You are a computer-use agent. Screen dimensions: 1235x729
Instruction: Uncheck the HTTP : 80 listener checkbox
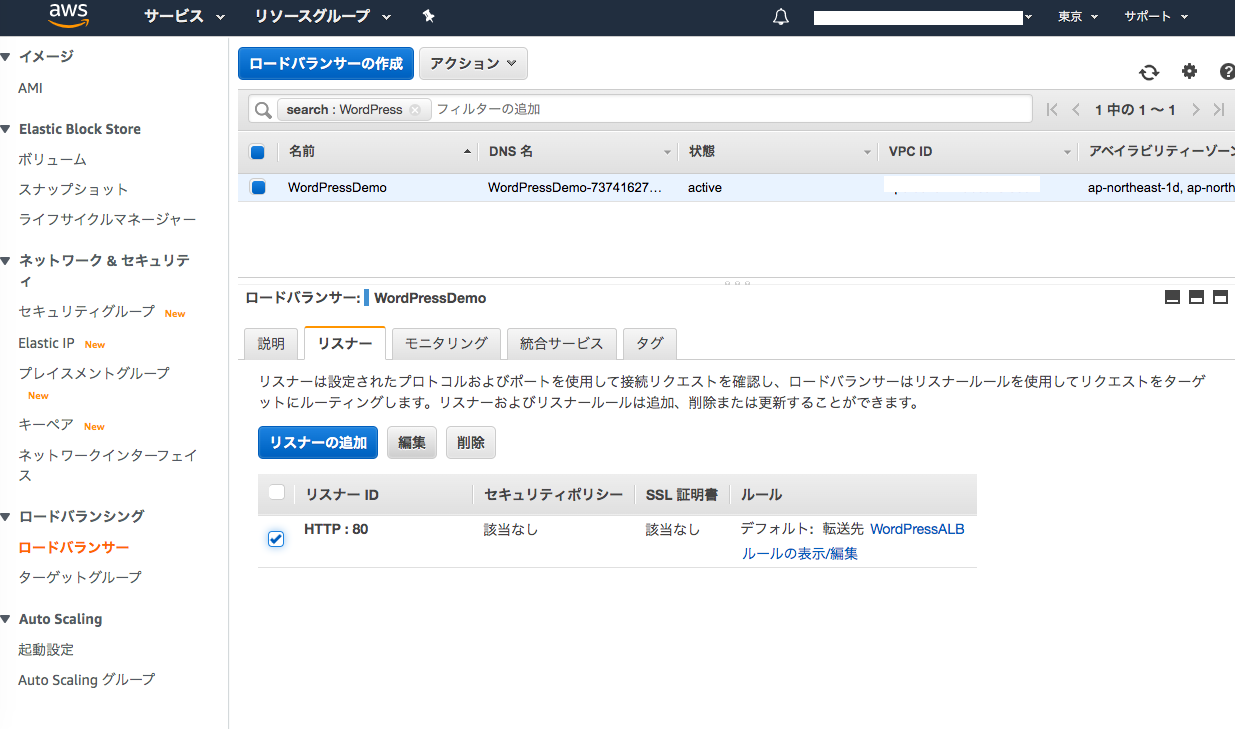click(x=276, y=539)
